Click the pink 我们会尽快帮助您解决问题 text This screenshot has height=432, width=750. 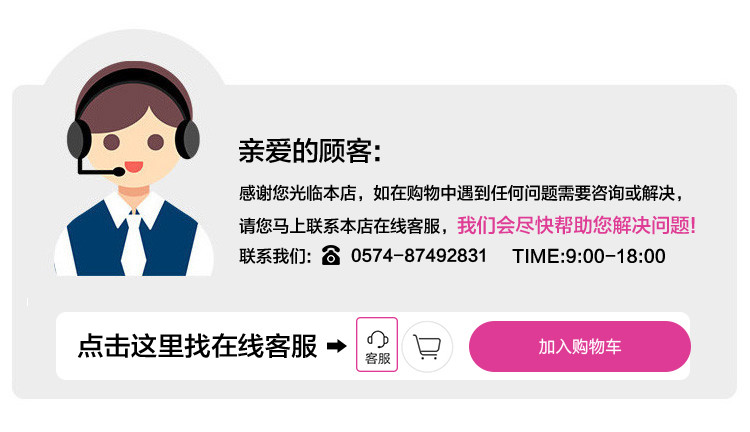click(x=576, y=225)
